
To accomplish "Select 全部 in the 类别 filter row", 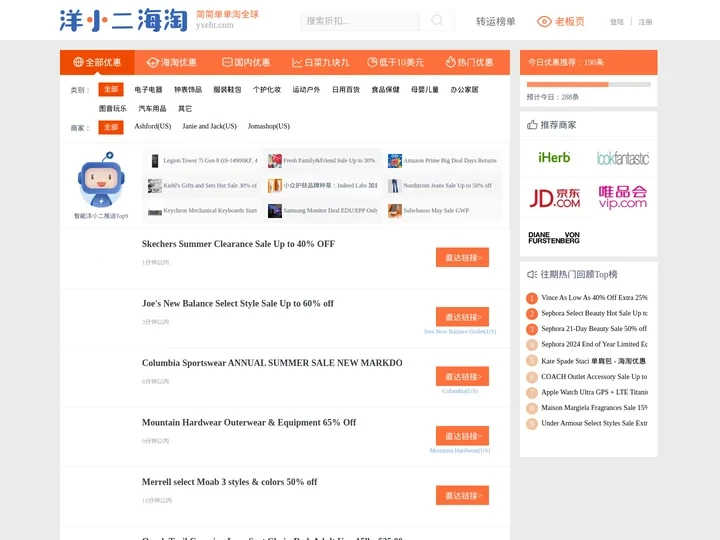I will 111,89.
